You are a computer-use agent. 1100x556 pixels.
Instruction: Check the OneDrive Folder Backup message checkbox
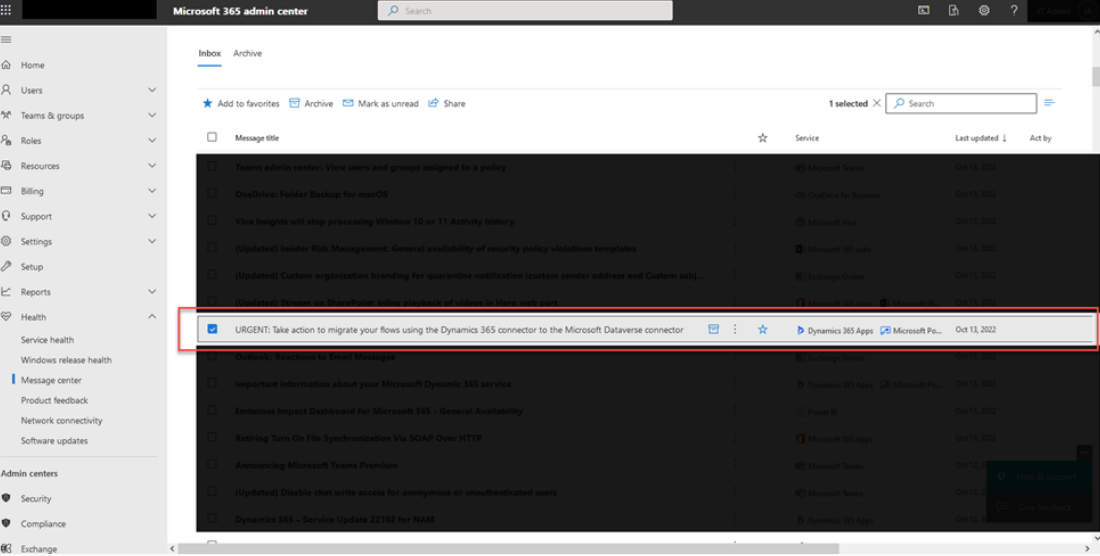tap(212, 194)
